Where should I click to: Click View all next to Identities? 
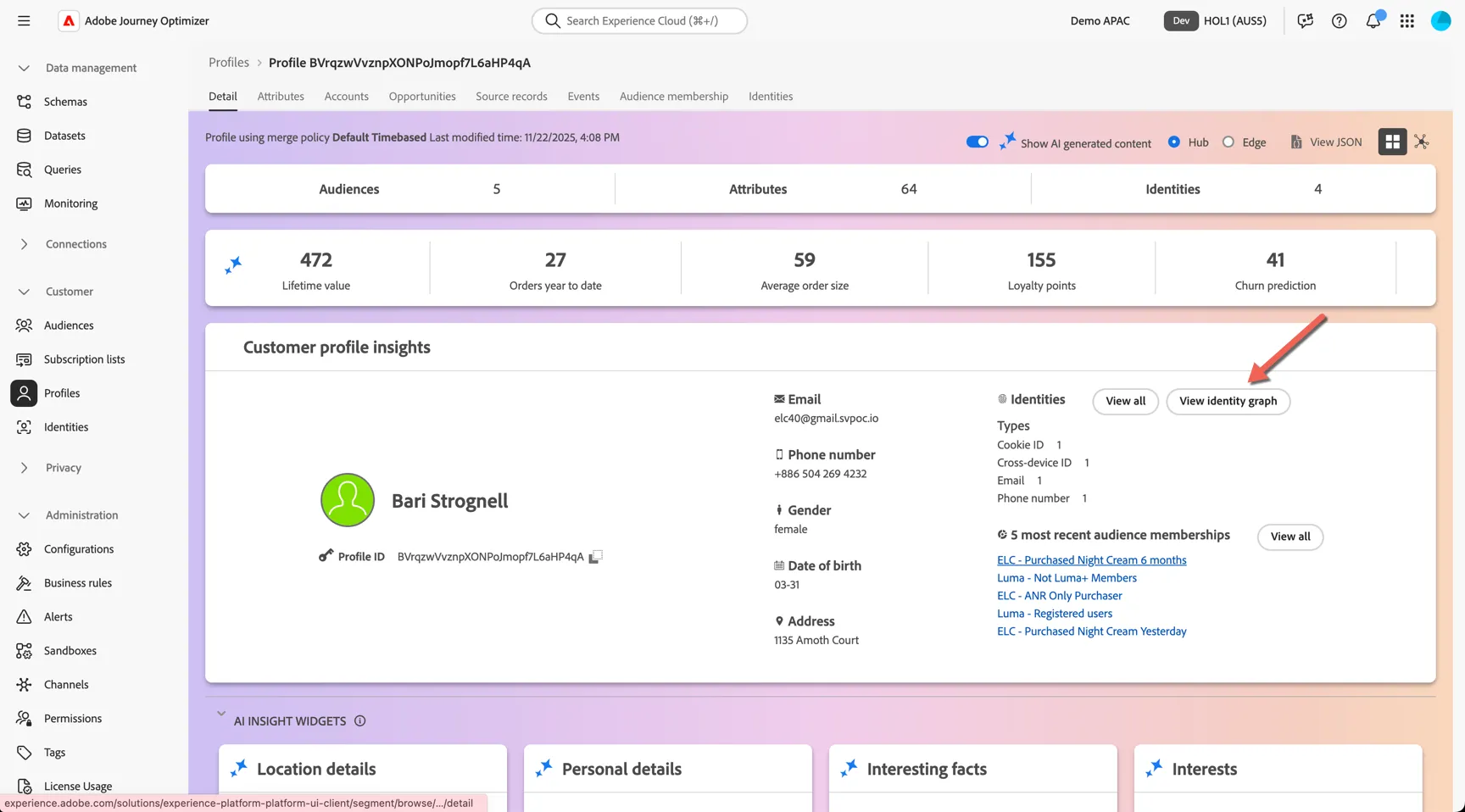tap(1125, 401)
